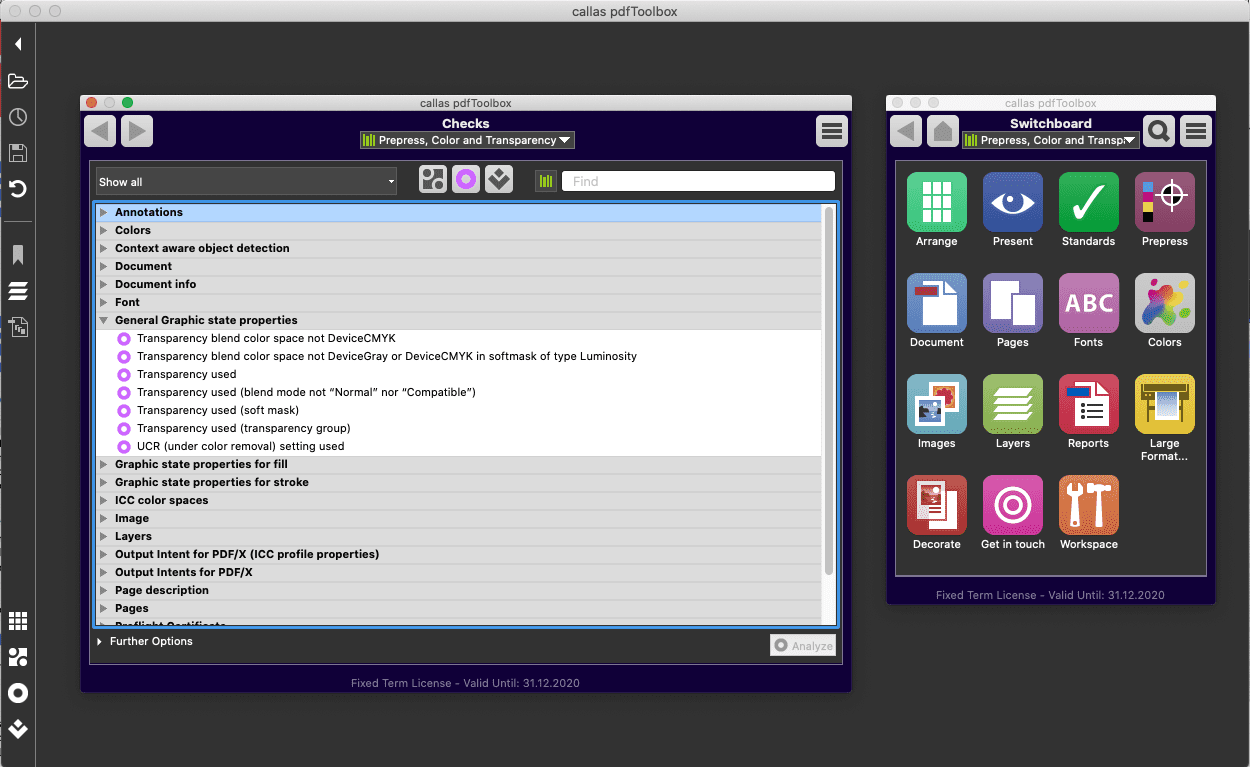
Task: Click the stacked layers icon in sidebar
Action: [17, 291]
